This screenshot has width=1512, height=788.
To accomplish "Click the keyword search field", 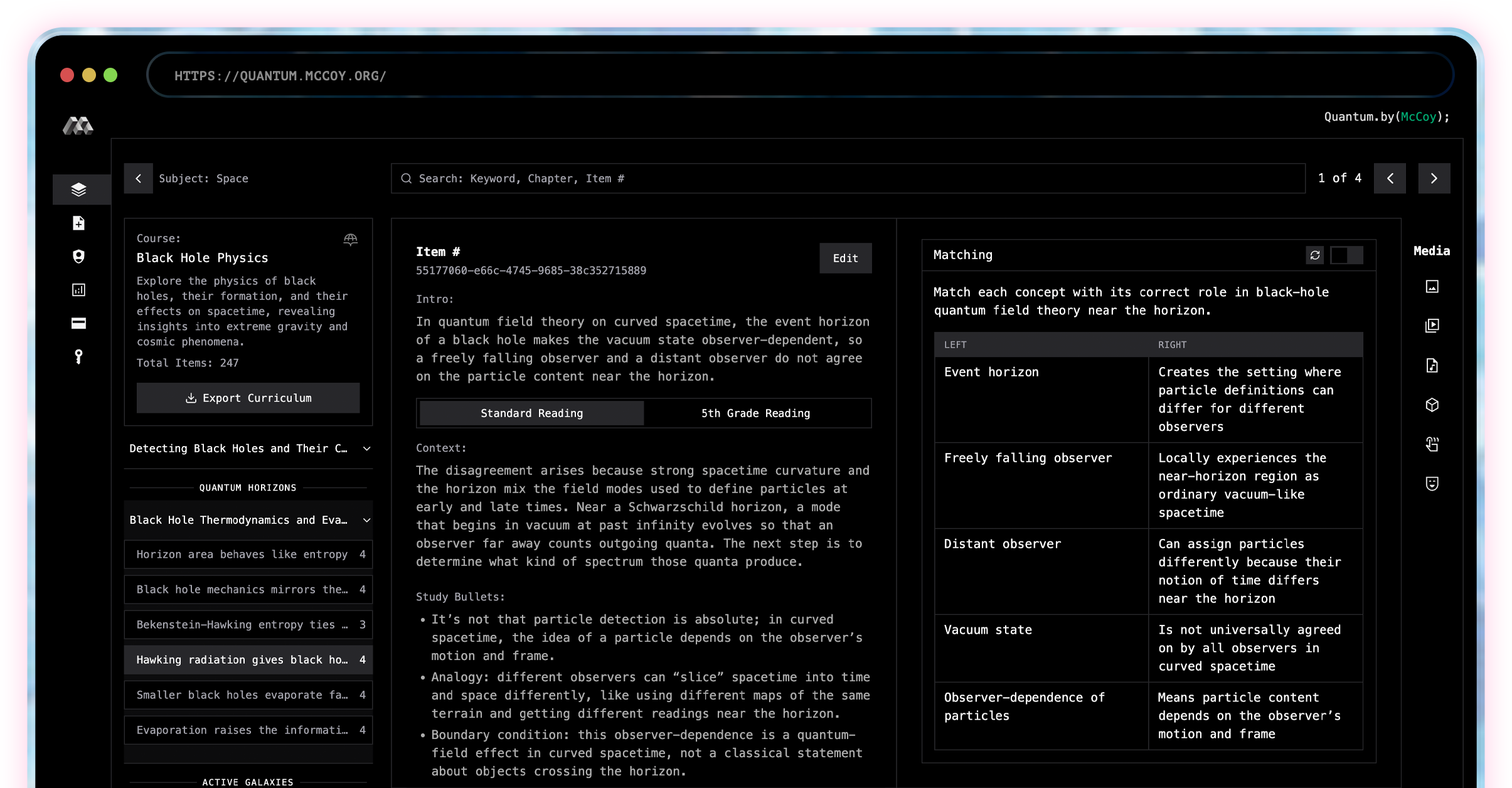I will pyautogui.click(x=847, y=179).
